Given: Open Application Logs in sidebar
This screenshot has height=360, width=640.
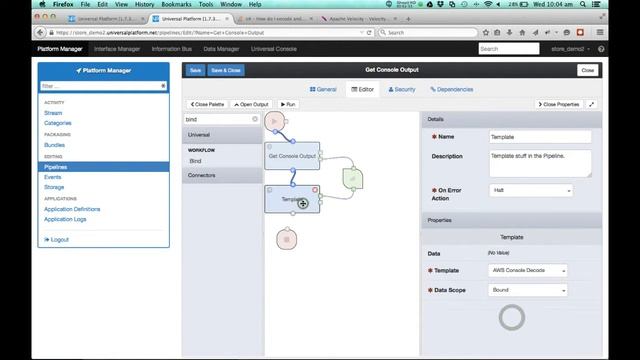Looking at the screenshot, I should [x=65, y=219].
